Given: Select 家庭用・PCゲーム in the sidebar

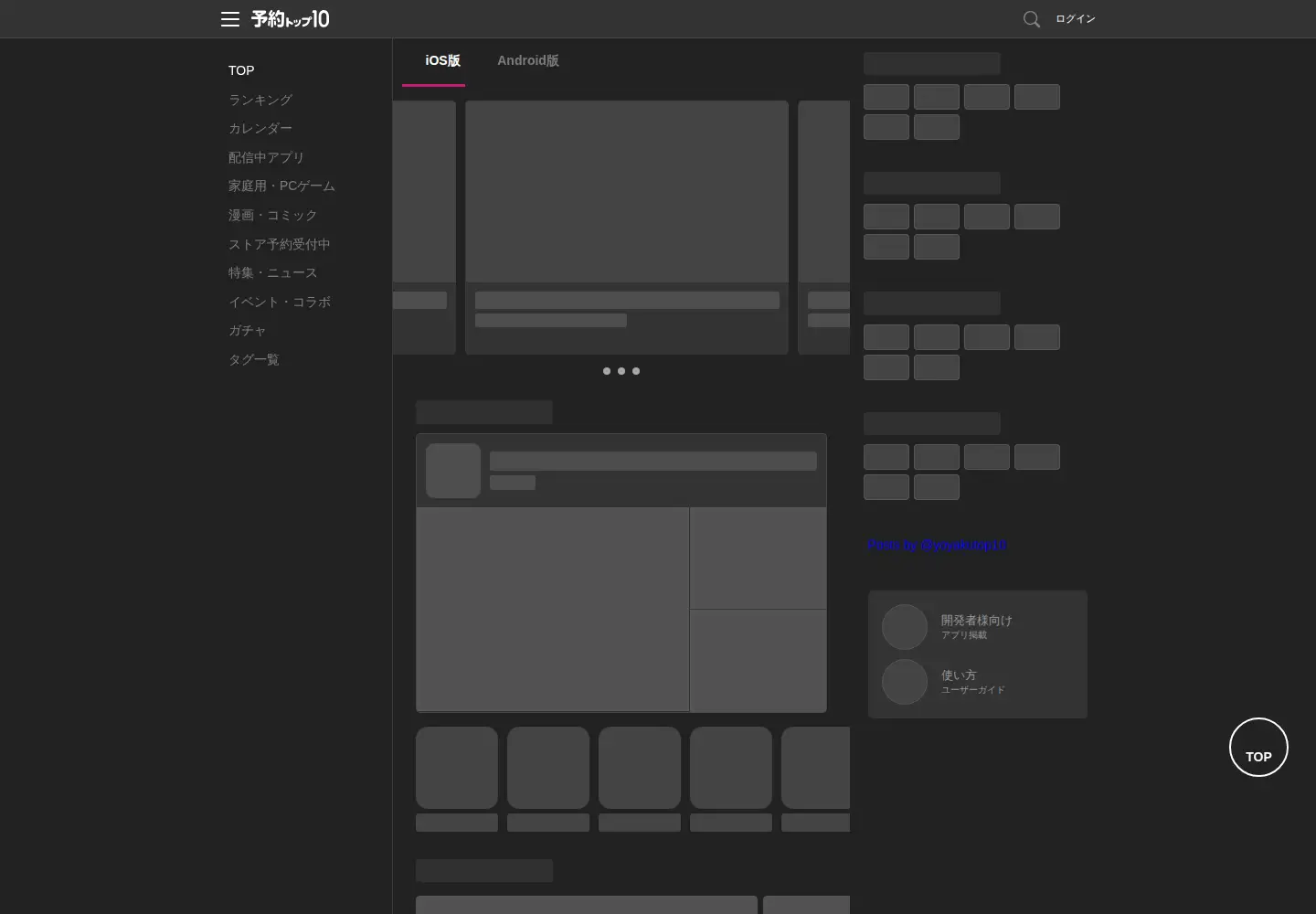Looking at the screenshot, I should pos(281,186).
